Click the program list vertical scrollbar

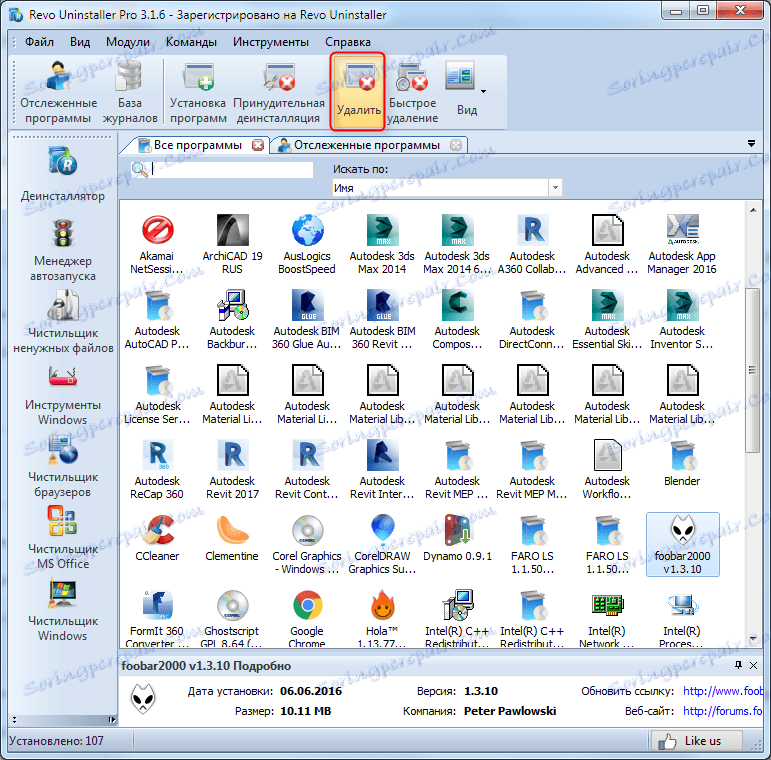[752, 370]
